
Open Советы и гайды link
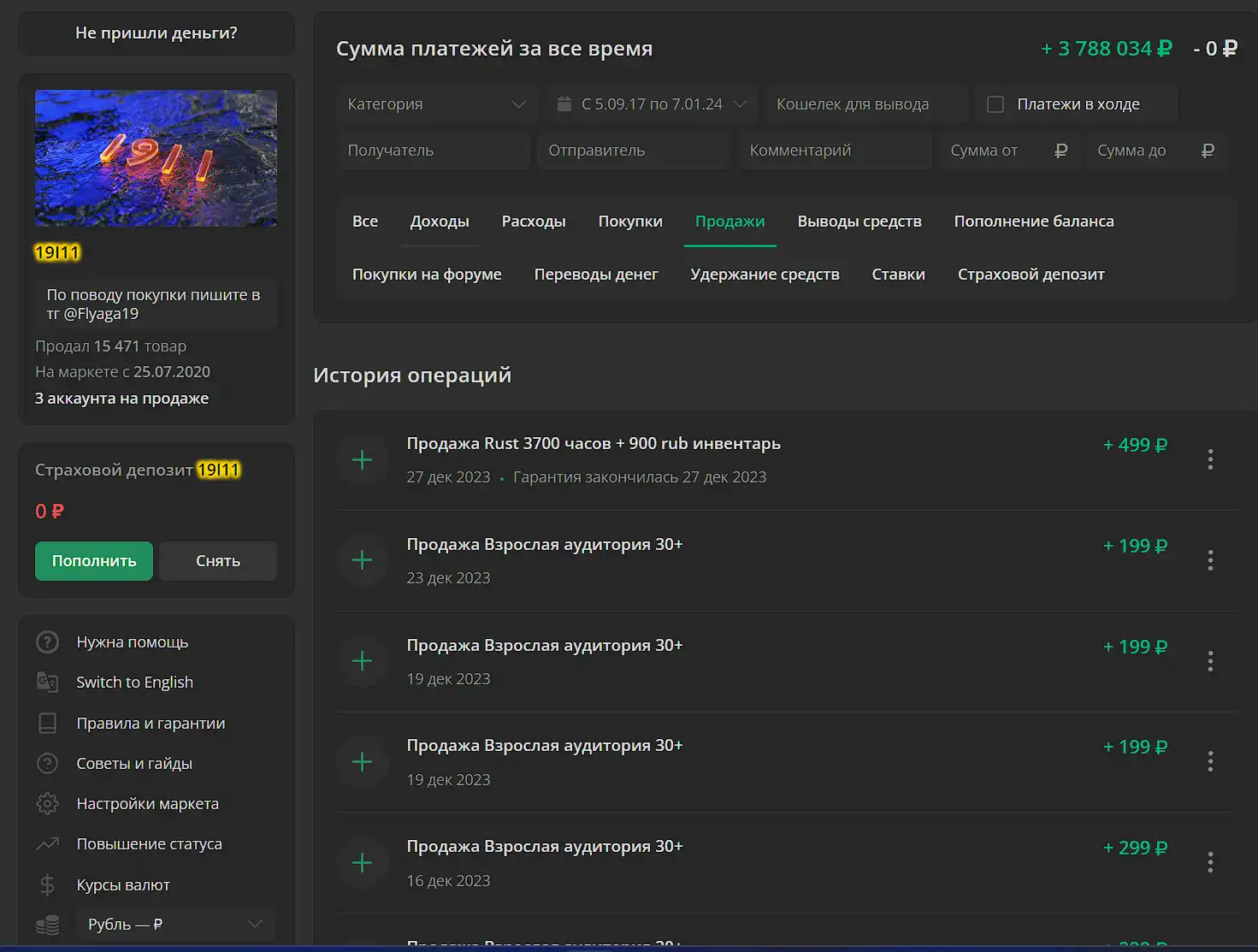coord(134,764)
